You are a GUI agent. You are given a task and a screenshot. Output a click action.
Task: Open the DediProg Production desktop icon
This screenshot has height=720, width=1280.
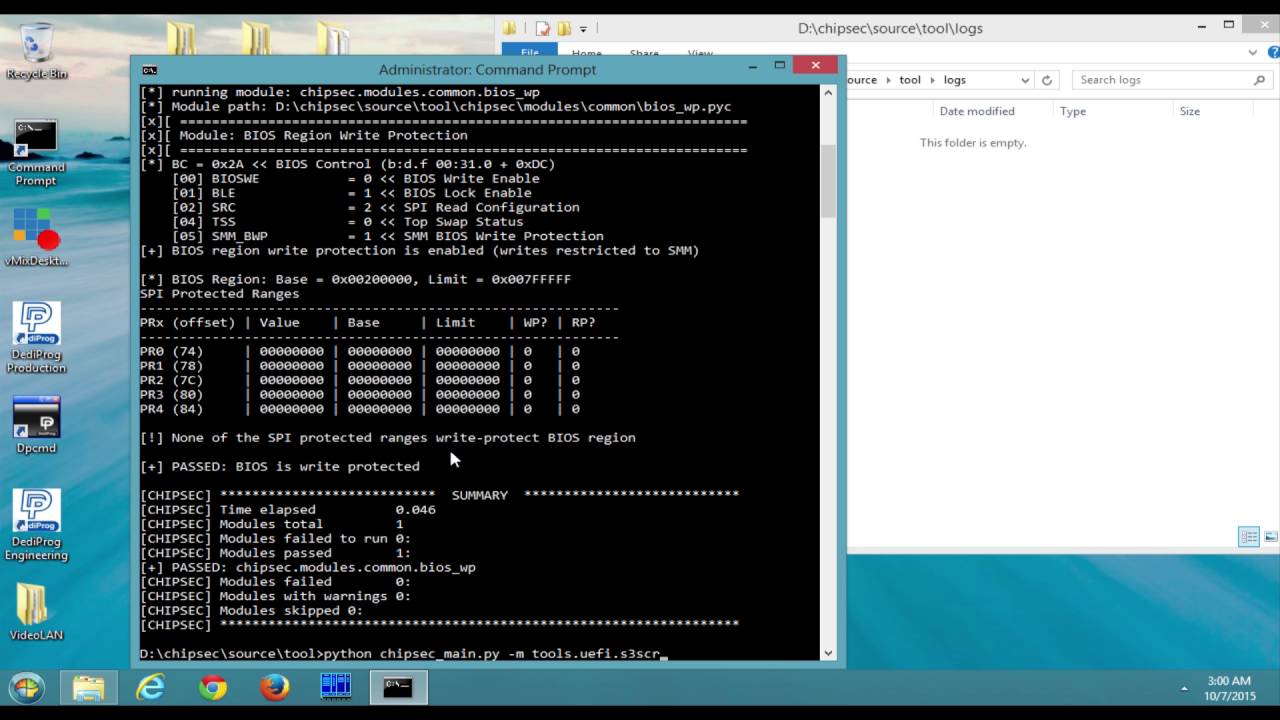(37, 338)
